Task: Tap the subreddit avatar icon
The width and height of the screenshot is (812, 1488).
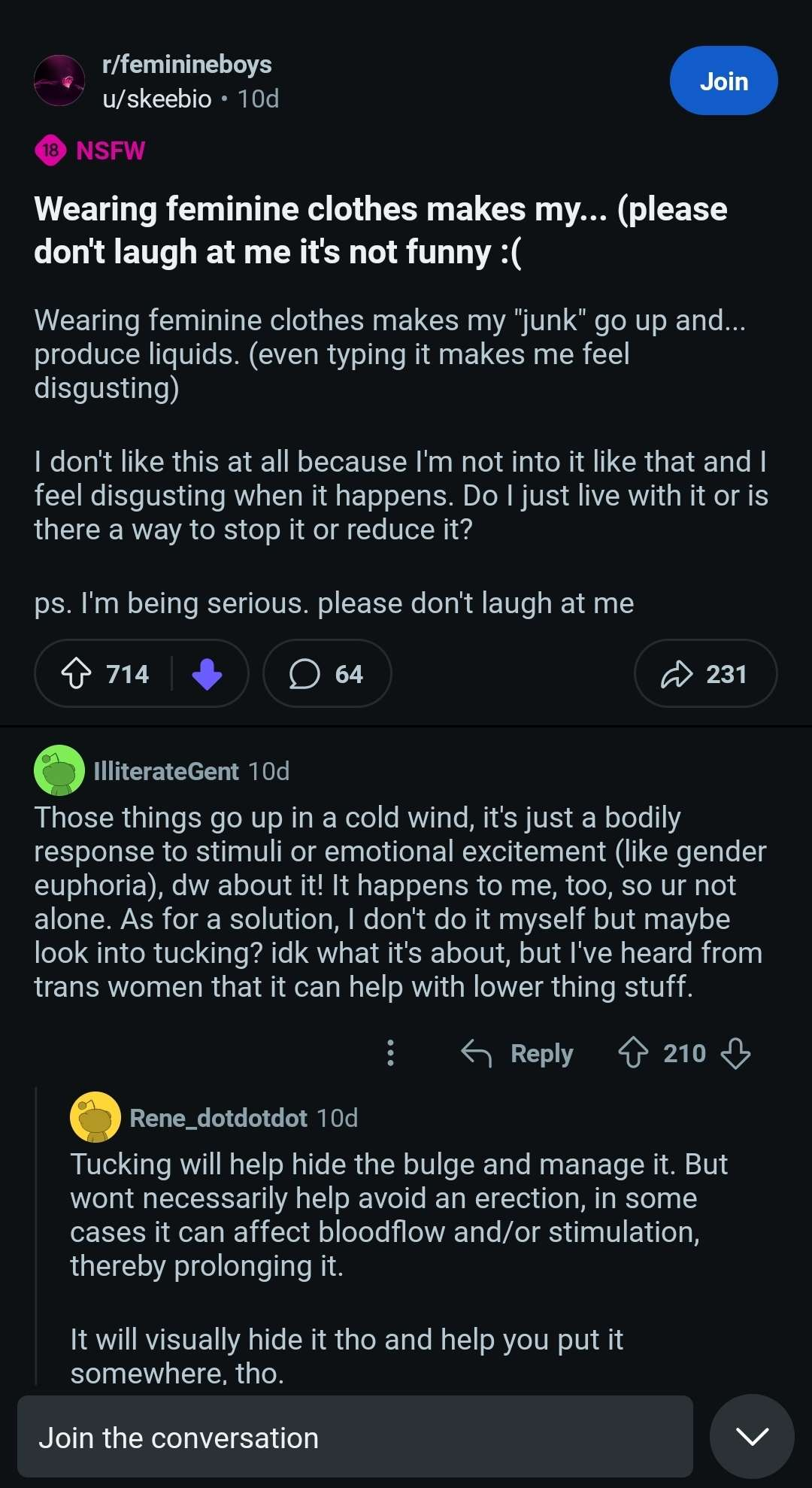Action: 59,80
